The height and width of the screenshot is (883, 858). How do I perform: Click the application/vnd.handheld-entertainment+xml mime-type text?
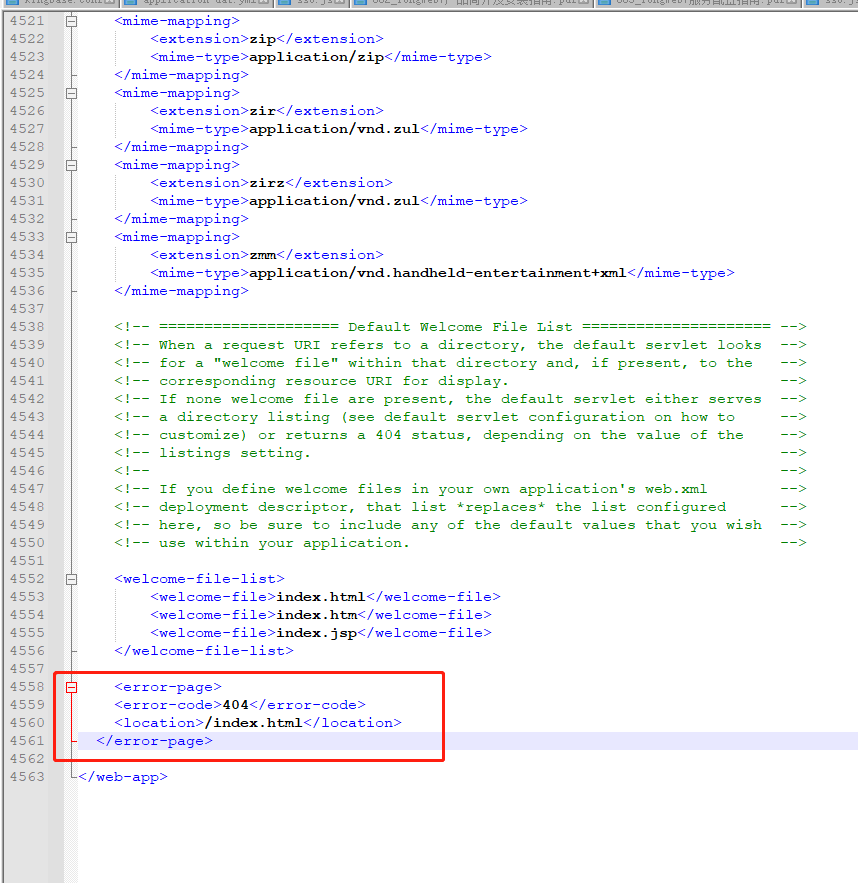click(438, 273)
